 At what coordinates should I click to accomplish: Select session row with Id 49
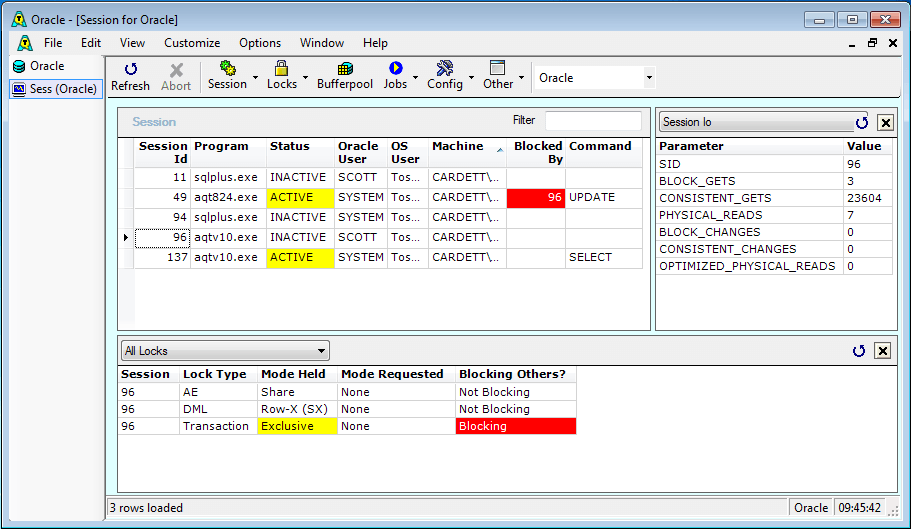389,197
